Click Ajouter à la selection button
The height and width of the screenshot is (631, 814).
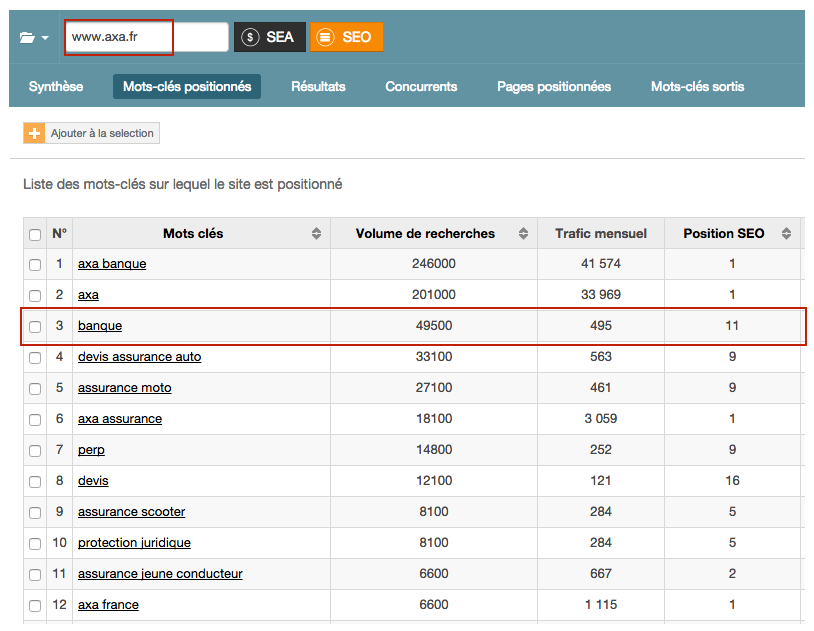pyautogui.click(x=91, y=133)
